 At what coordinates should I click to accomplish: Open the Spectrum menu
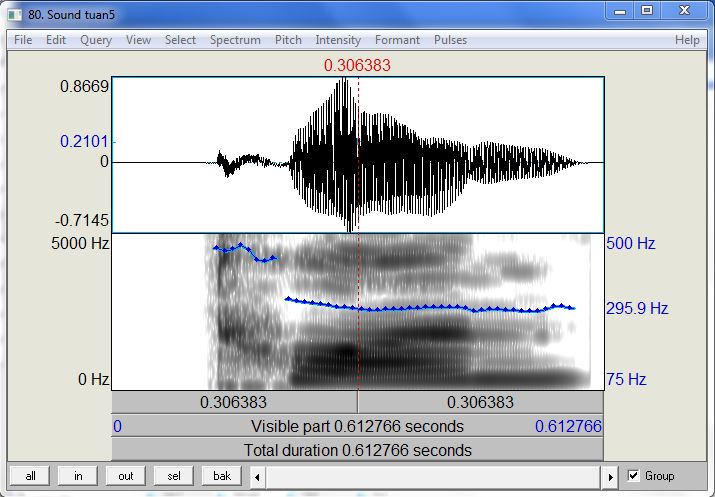click(235, 40)
